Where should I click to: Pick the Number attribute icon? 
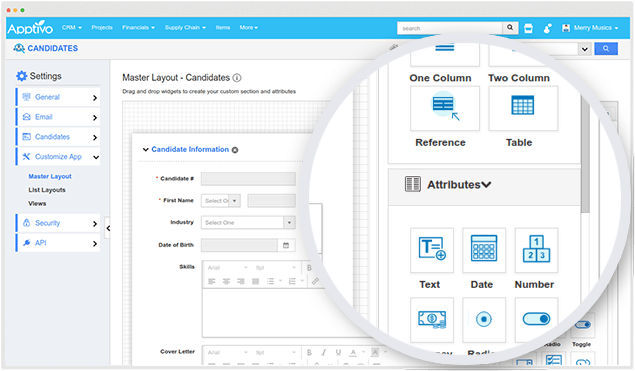point(536,250)
